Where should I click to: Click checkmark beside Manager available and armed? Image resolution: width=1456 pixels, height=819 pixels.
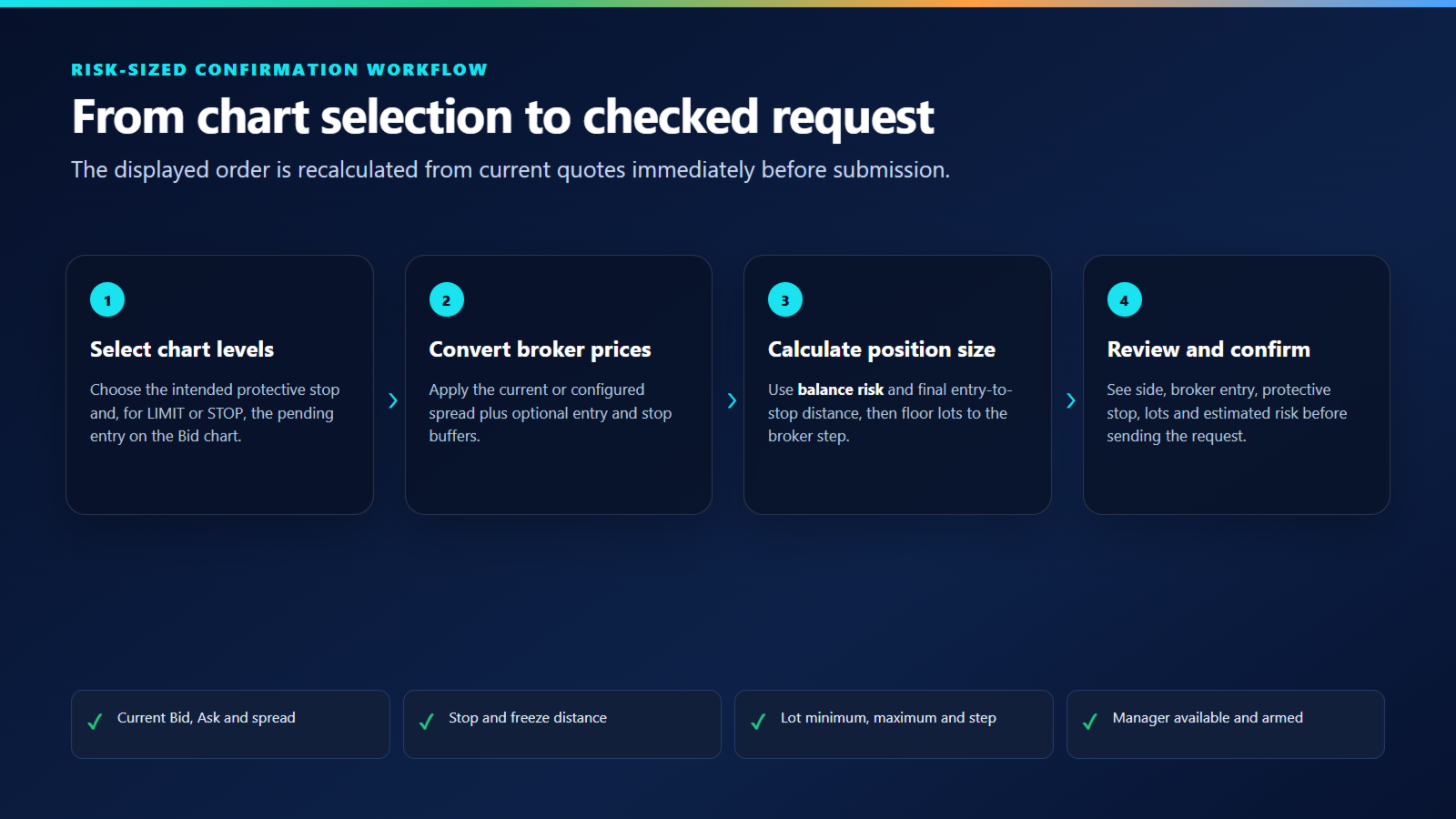click(1089, 722)
